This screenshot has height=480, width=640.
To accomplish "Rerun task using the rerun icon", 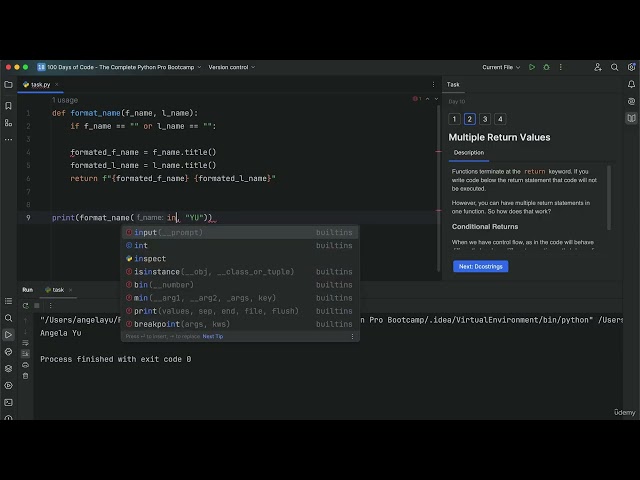I will (x=26, y=305).
